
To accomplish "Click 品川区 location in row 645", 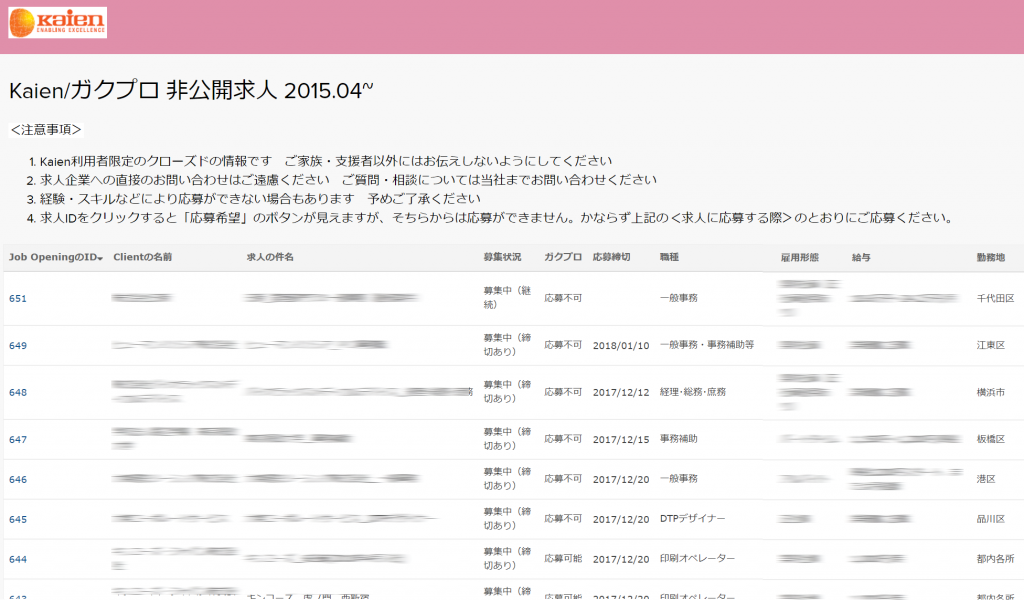I will (x=991, y=519).
